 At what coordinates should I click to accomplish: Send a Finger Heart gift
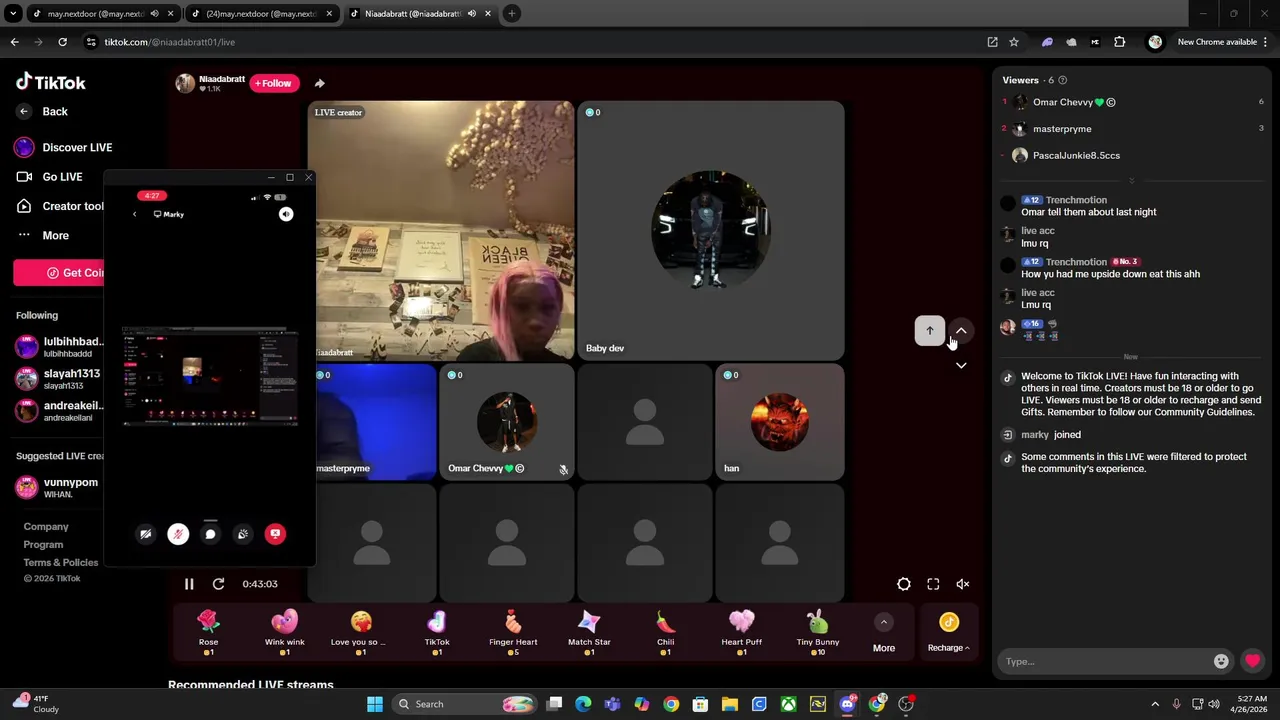[x=513, y=633]
